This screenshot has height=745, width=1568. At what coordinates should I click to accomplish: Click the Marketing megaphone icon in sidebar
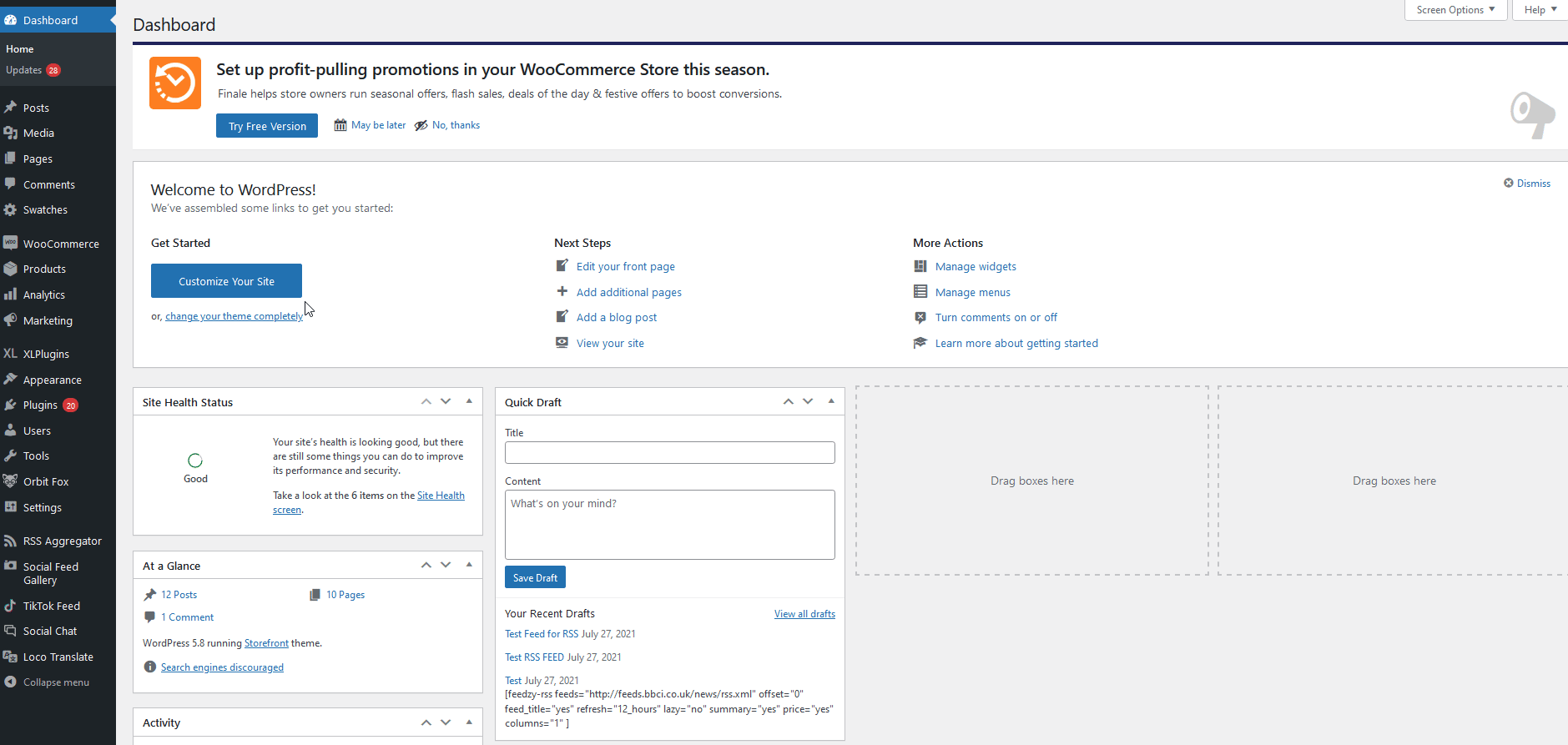coord(10,320)
